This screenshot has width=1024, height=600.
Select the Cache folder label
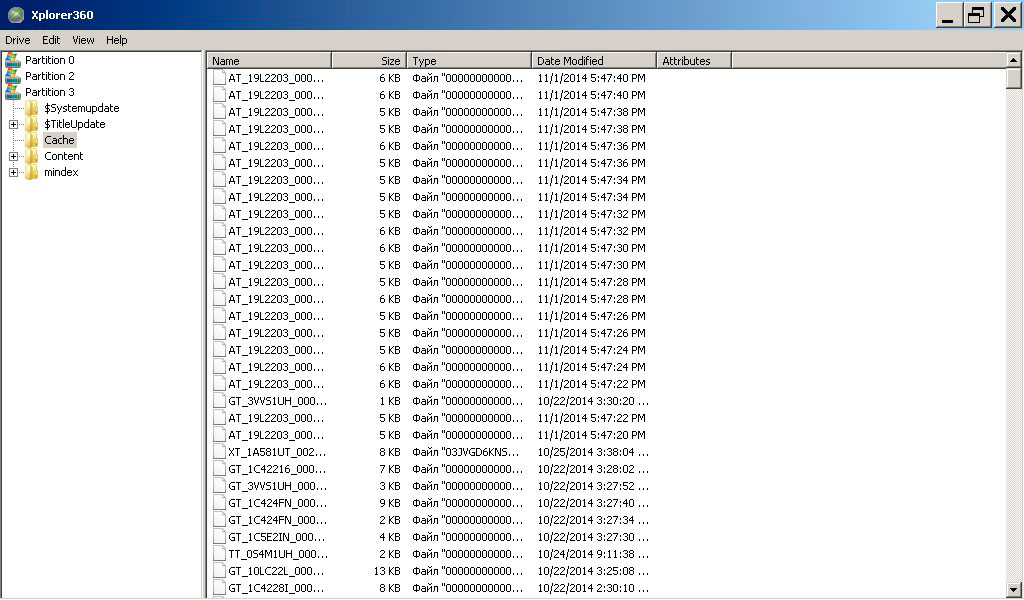click(59, 140)
